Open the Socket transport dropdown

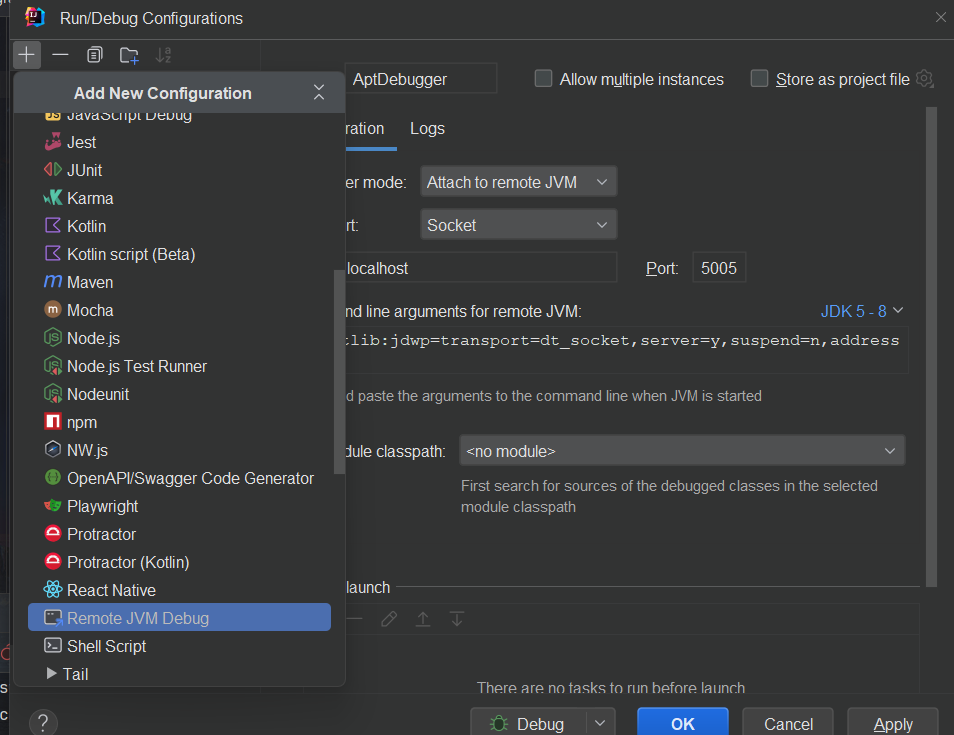[518, 225]
